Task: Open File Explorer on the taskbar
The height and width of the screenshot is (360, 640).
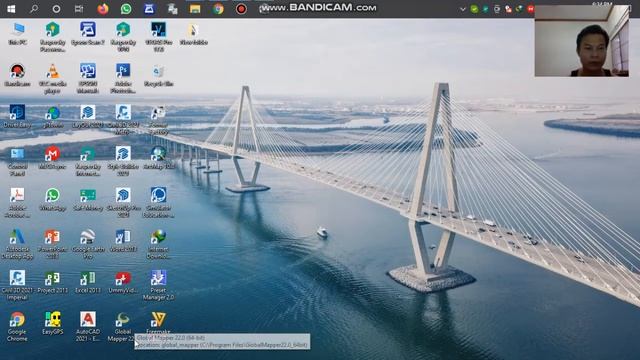Action: click(x=195, y=9)
